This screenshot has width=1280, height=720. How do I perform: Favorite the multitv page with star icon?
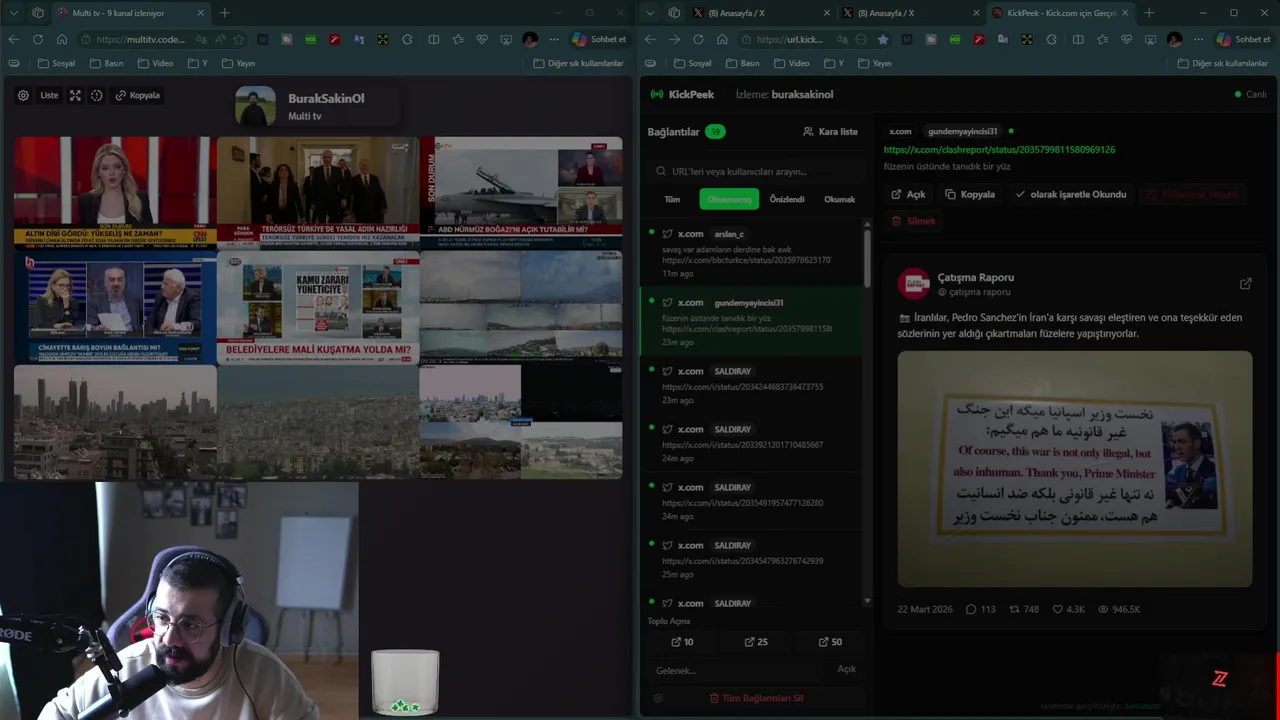point(238,39)
